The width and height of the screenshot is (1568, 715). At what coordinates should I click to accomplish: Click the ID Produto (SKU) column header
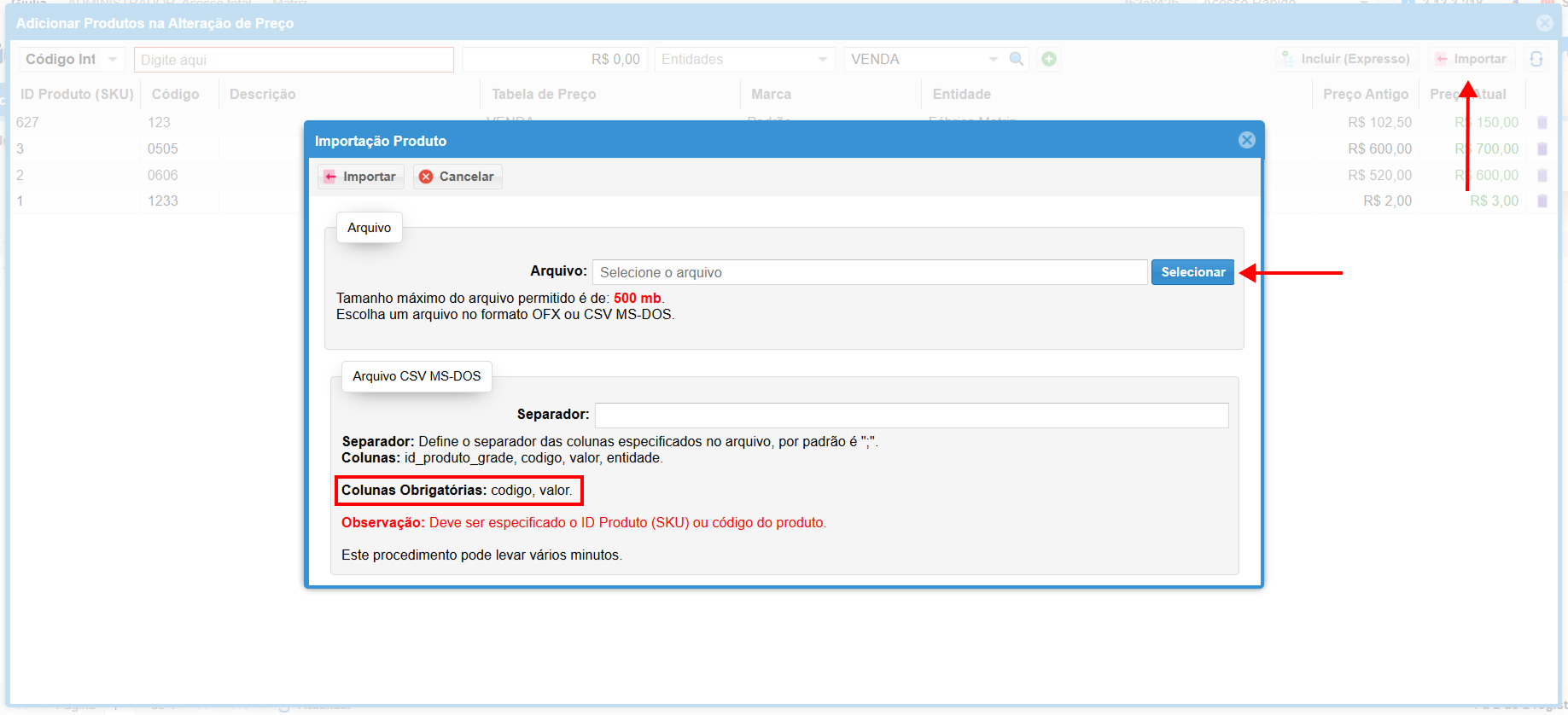(77, 94)
